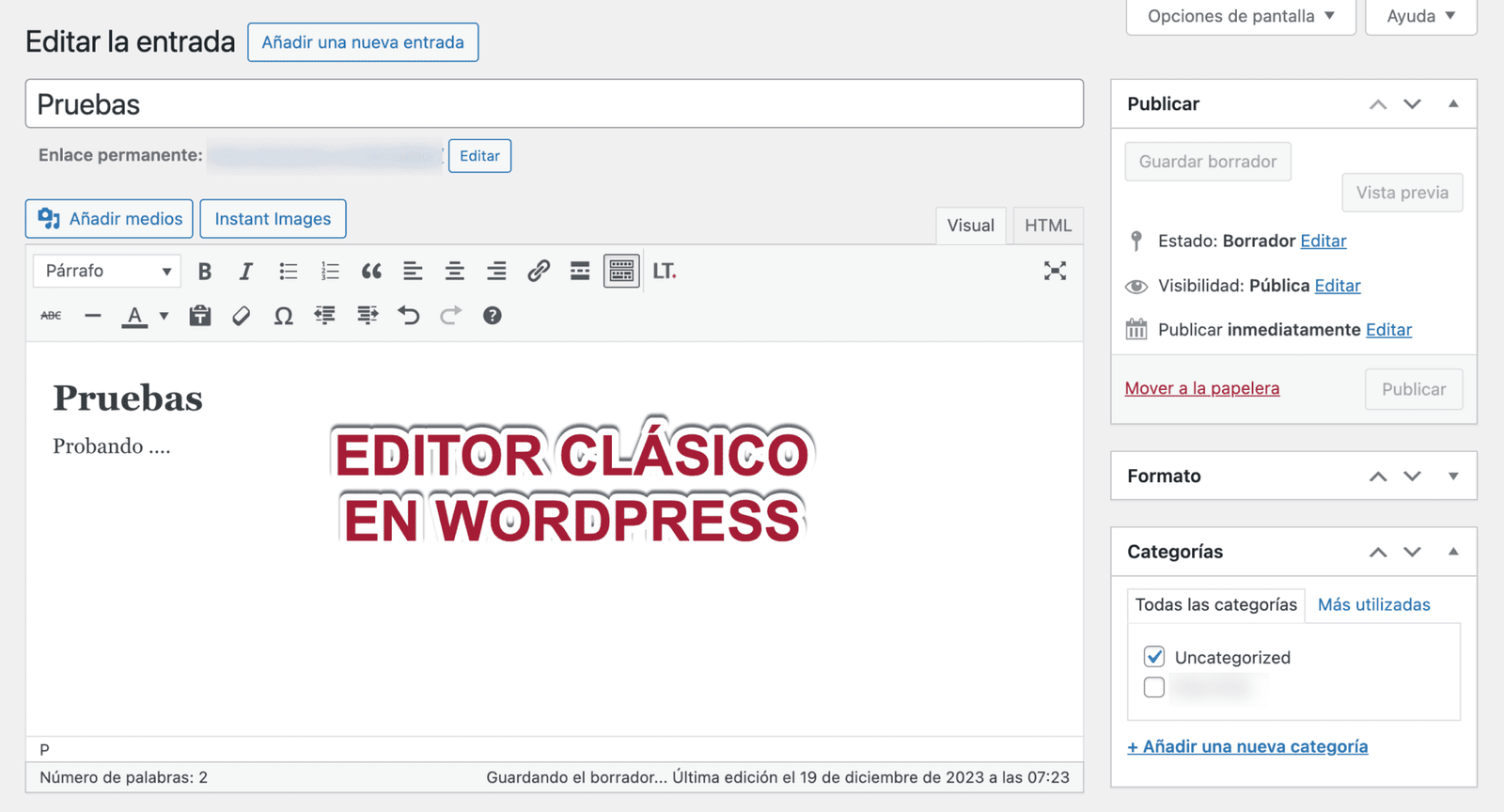
Task: Insert a bulleted list
Action: tap(288, 272)
